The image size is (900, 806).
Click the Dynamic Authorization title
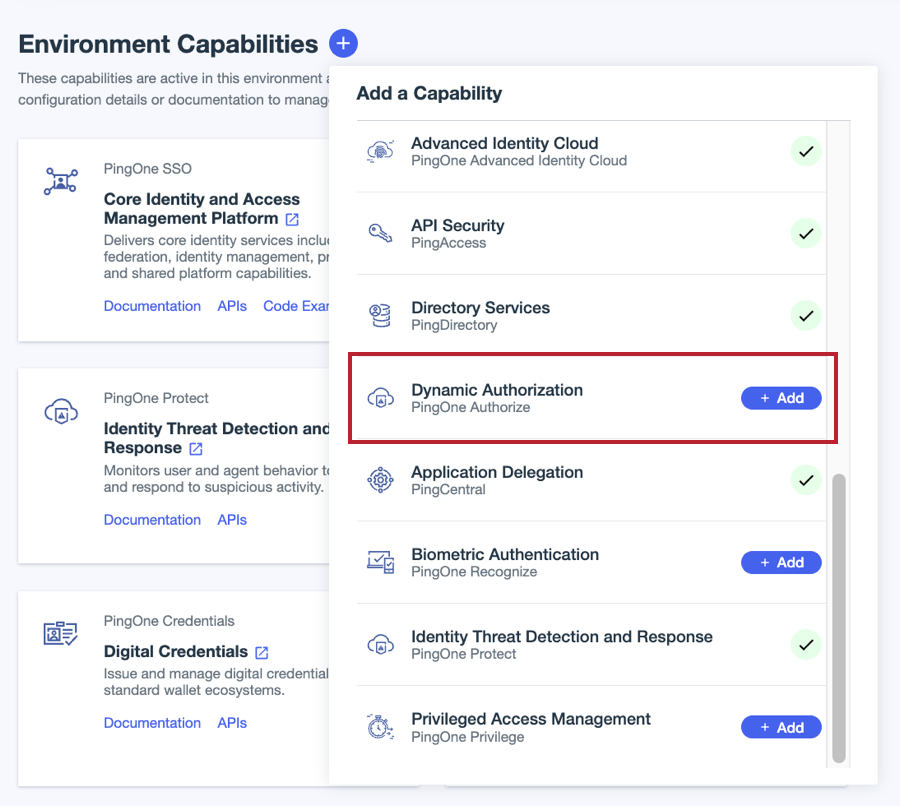(x=497, y=390)
